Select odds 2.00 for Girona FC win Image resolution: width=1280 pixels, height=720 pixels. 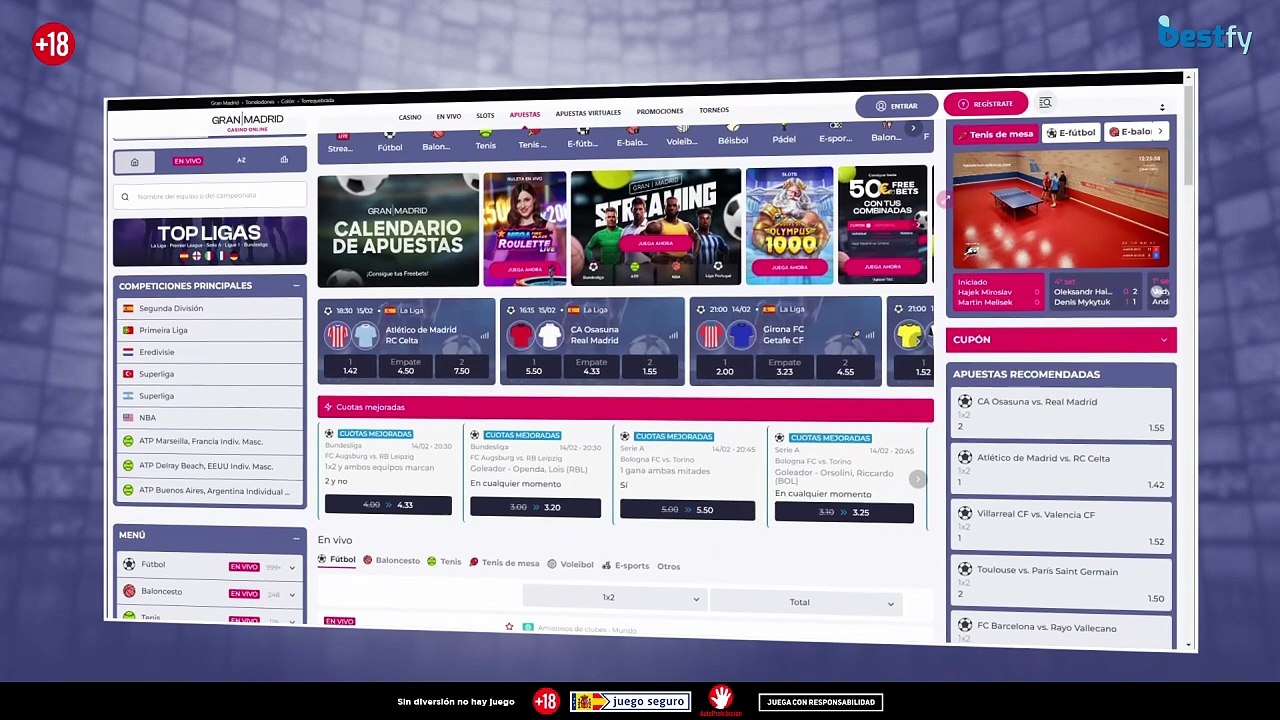(725, 367)
